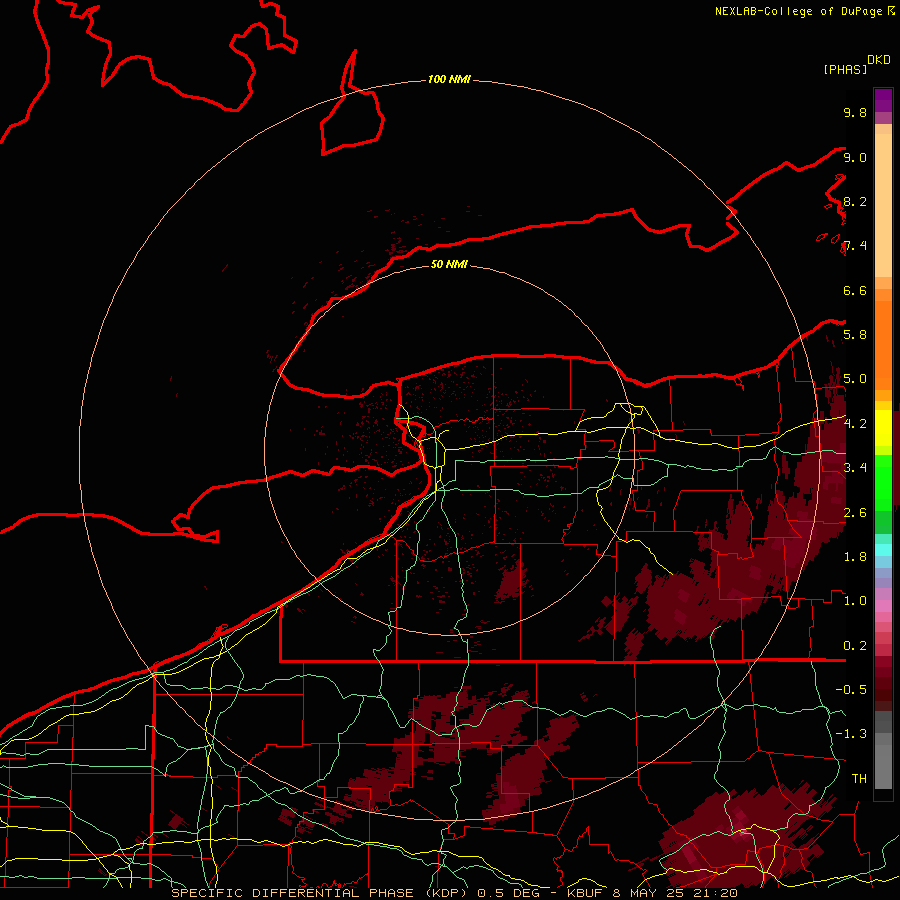
Task: Click the 1.8 legend value
Action: coord(855,556)
